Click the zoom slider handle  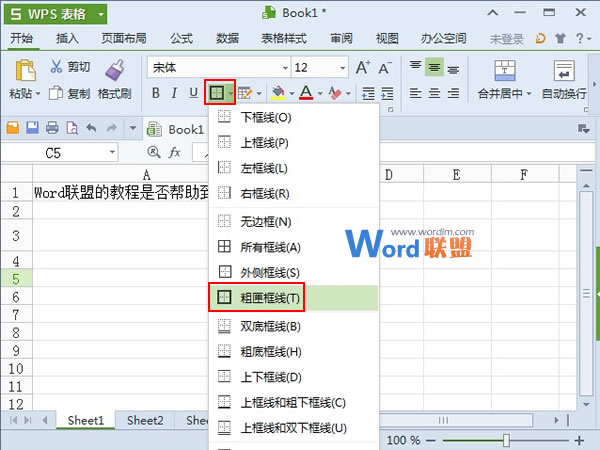(x=506, y=440)
